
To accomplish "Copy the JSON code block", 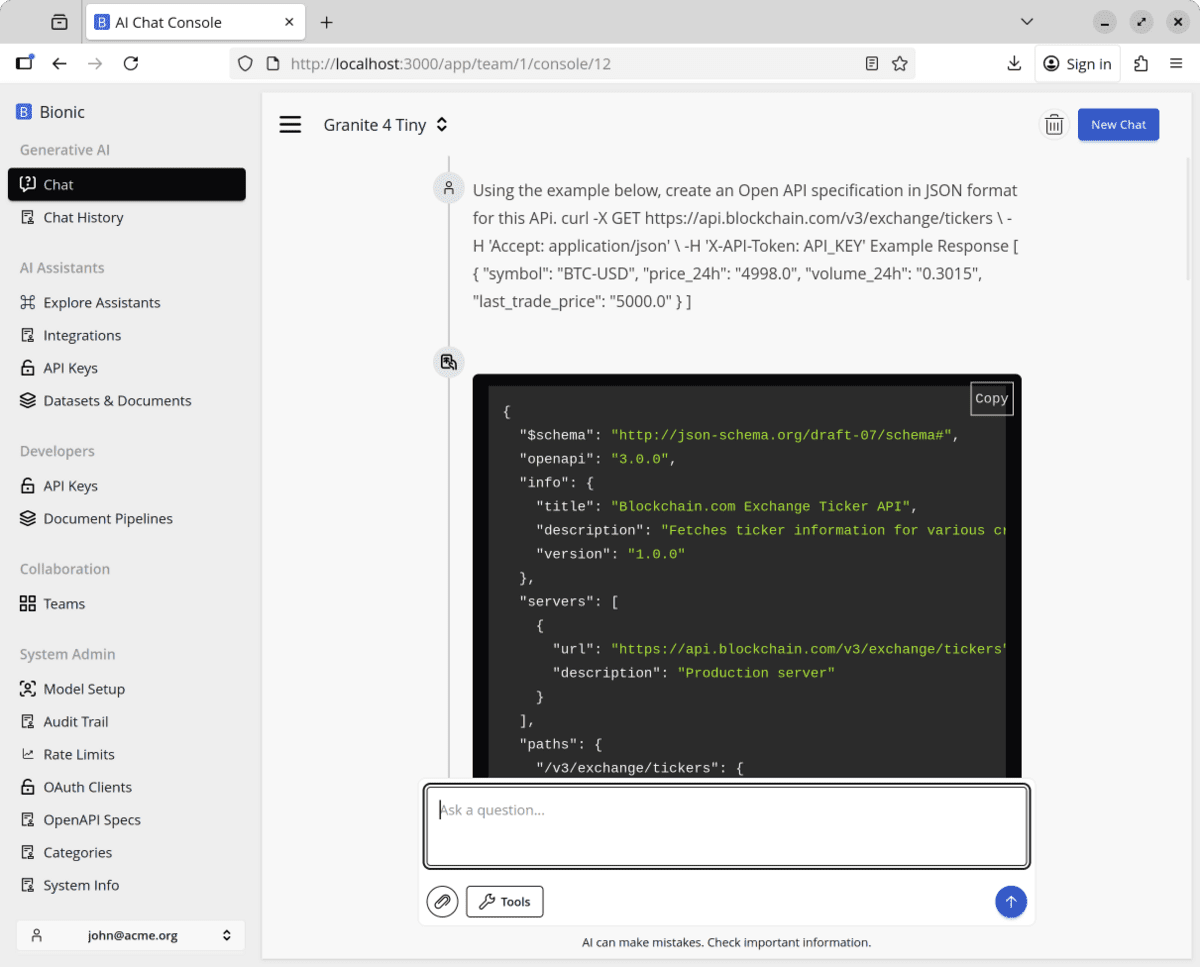I will pos(991,398).
